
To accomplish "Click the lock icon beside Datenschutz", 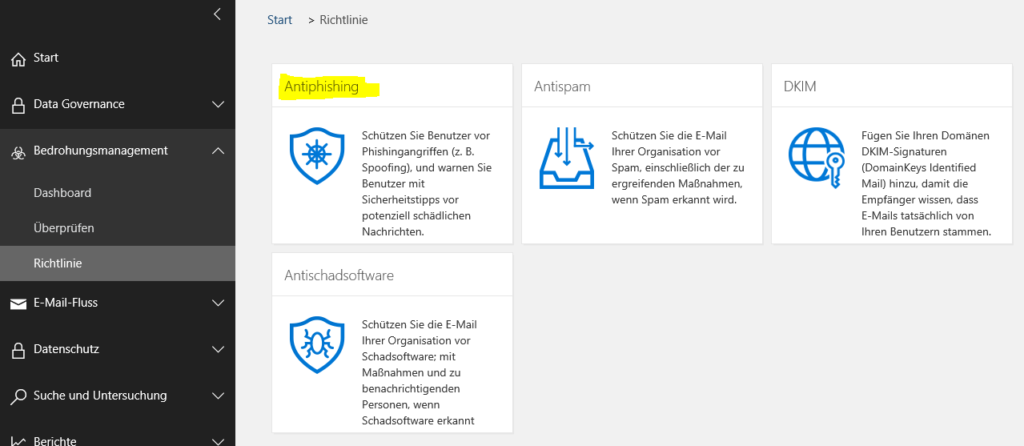I will click(x=19, y=350).
